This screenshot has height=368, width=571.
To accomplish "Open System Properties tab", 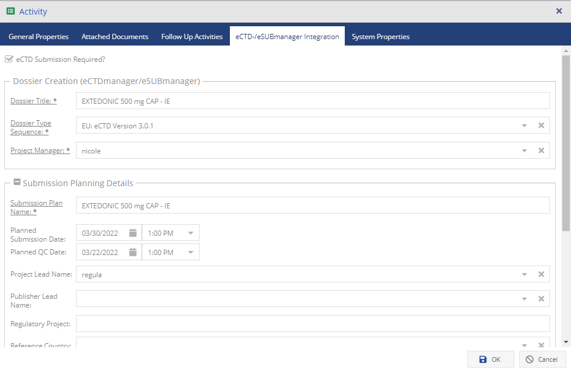I will pyautogui.click(x=381, y=36).
